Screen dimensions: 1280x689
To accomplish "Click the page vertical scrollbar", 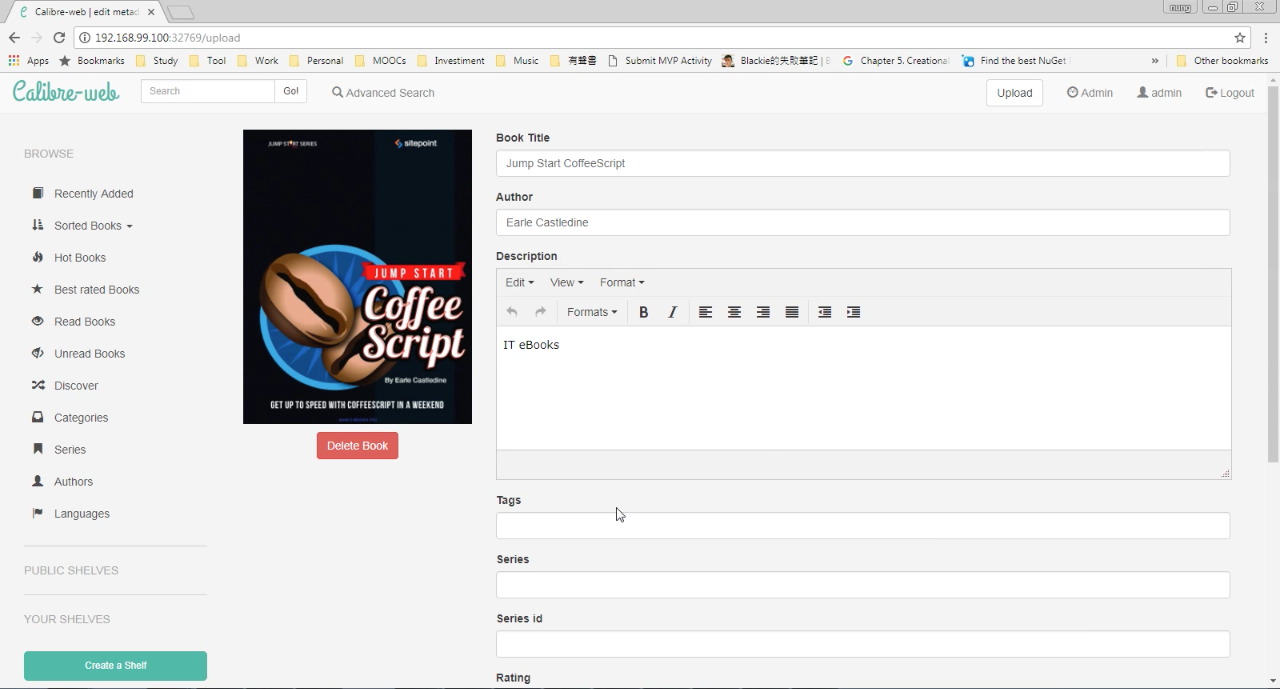I will tap(1273, 275).
